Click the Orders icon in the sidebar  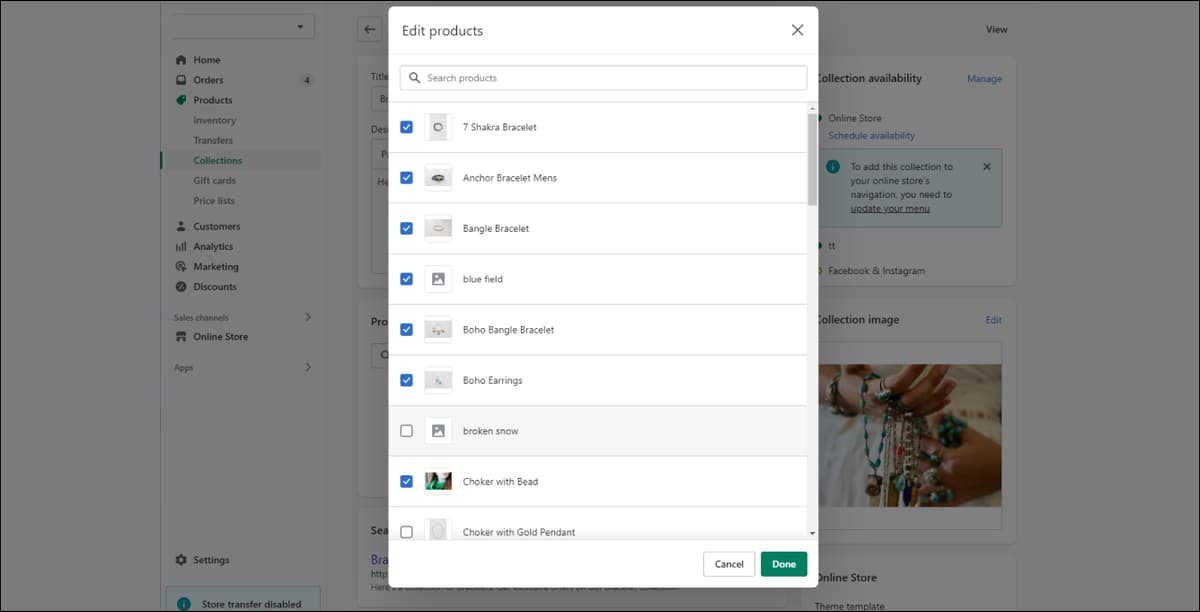coord(181,80)
